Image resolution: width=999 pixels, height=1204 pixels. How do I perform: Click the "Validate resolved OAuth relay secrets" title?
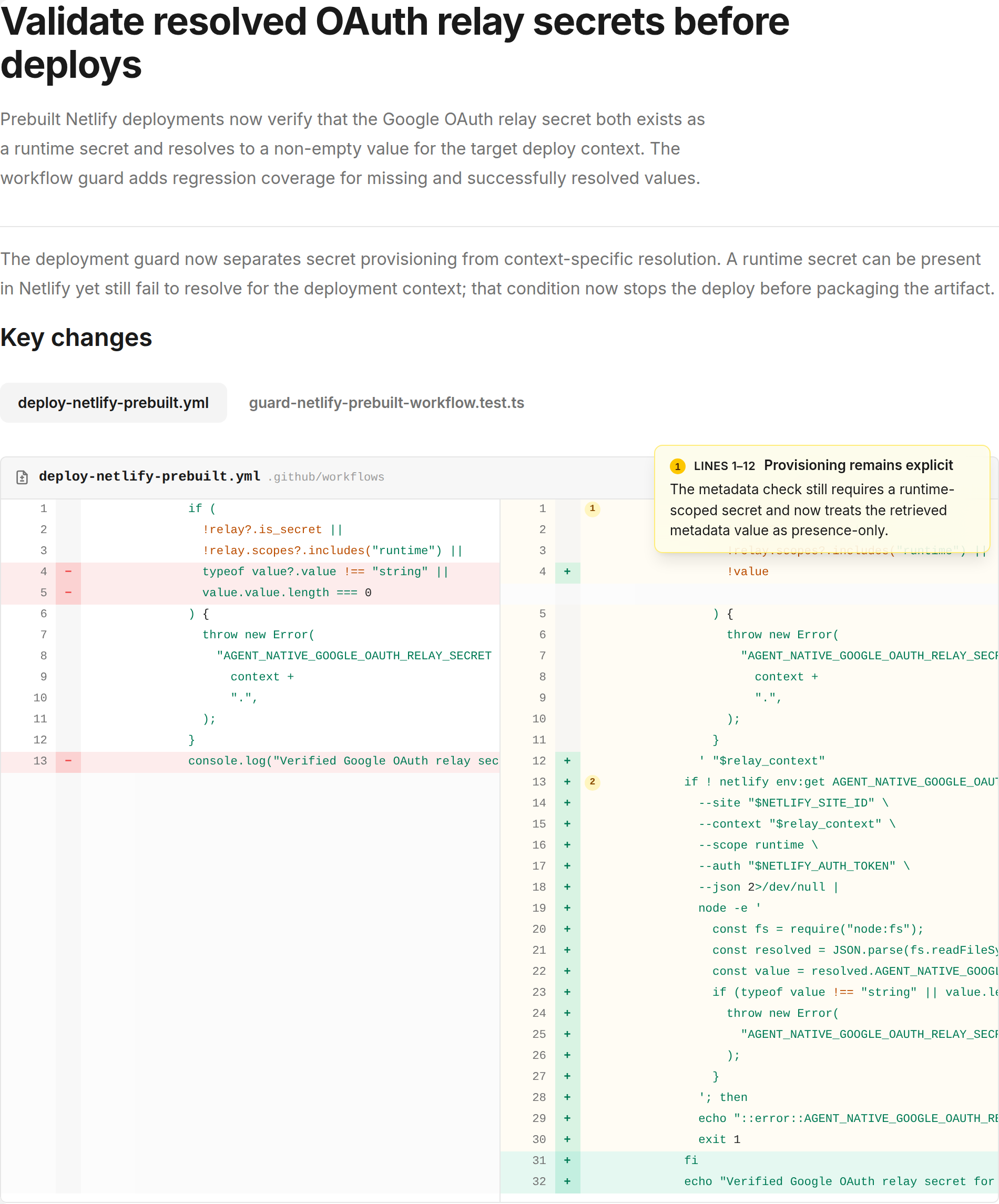point(394,43)
